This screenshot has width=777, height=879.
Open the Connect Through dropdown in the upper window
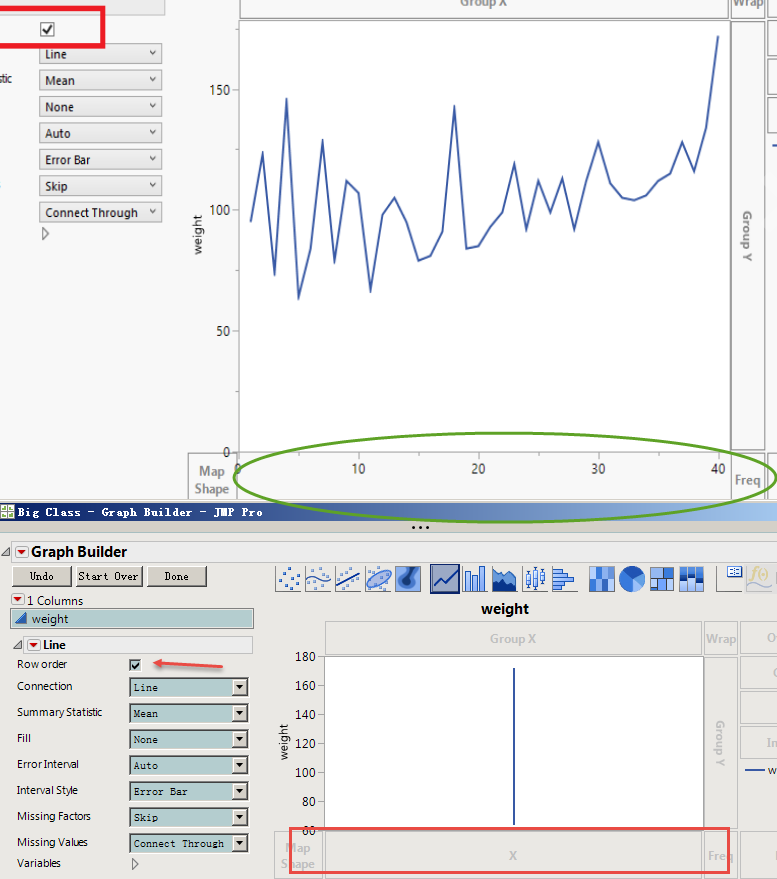click(x=100, y=212)
